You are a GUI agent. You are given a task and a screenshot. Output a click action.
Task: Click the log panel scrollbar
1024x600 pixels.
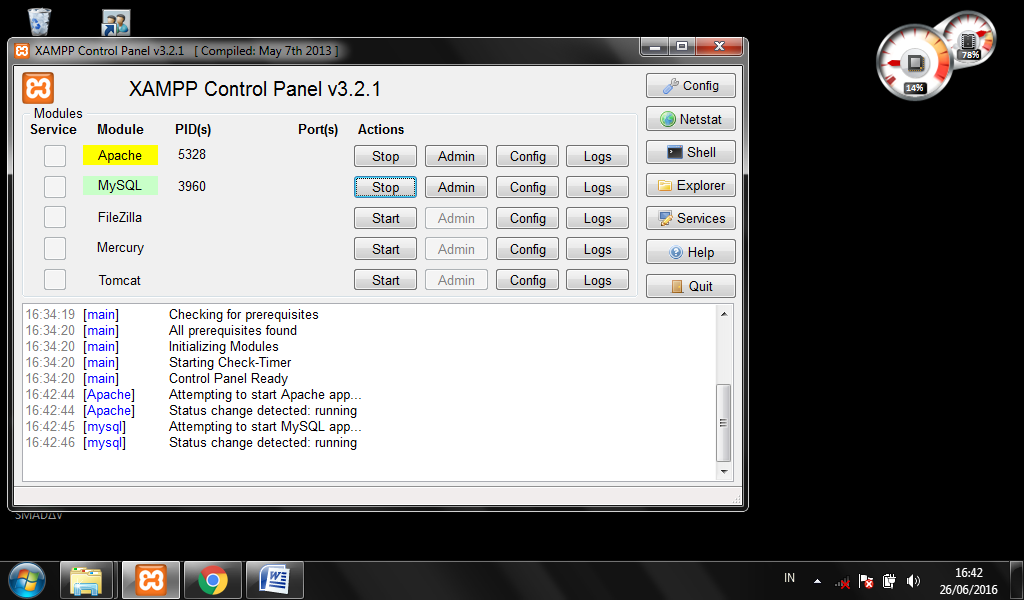[724, 420]
